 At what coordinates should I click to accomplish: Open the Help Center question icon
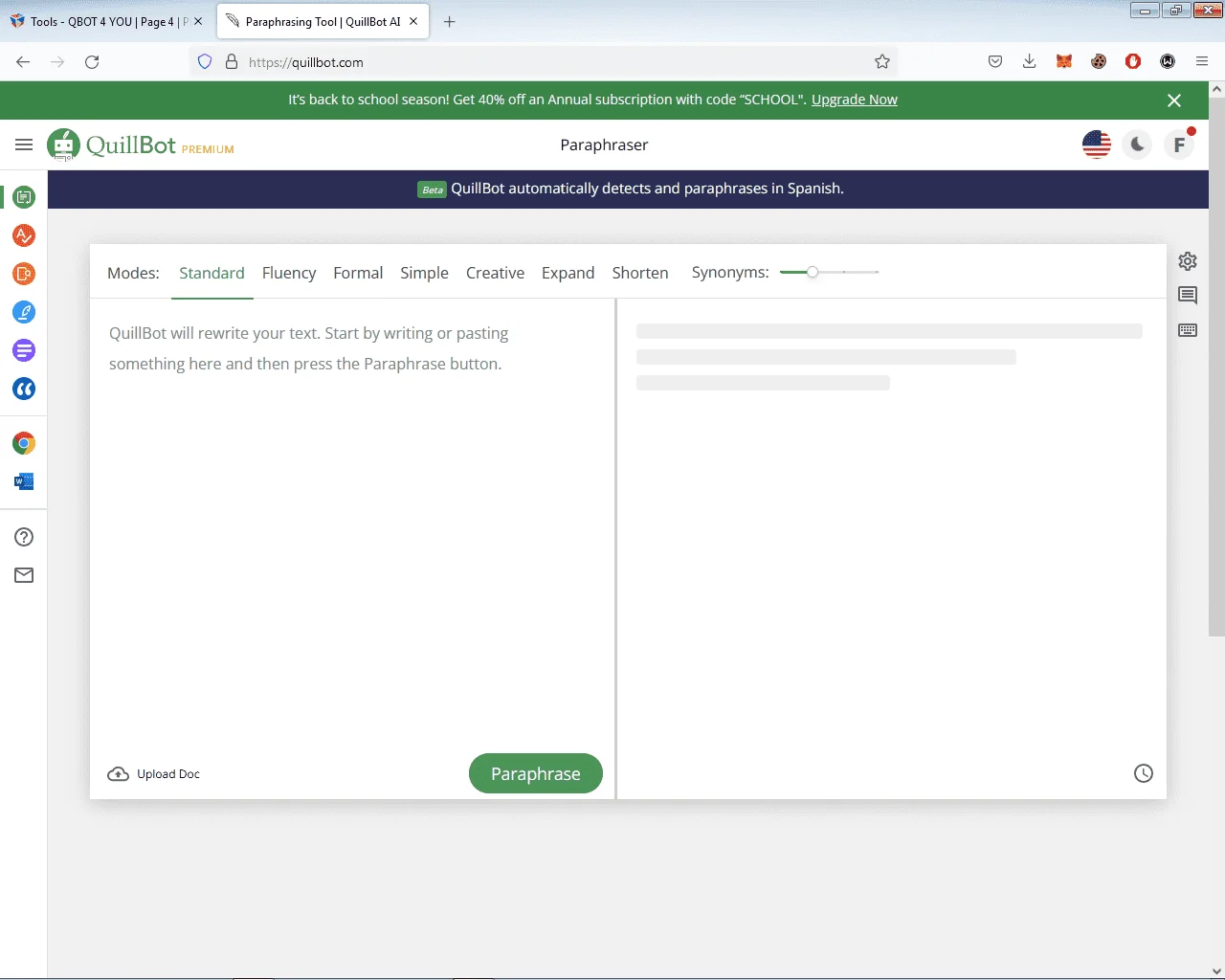[x=24, y=537]
